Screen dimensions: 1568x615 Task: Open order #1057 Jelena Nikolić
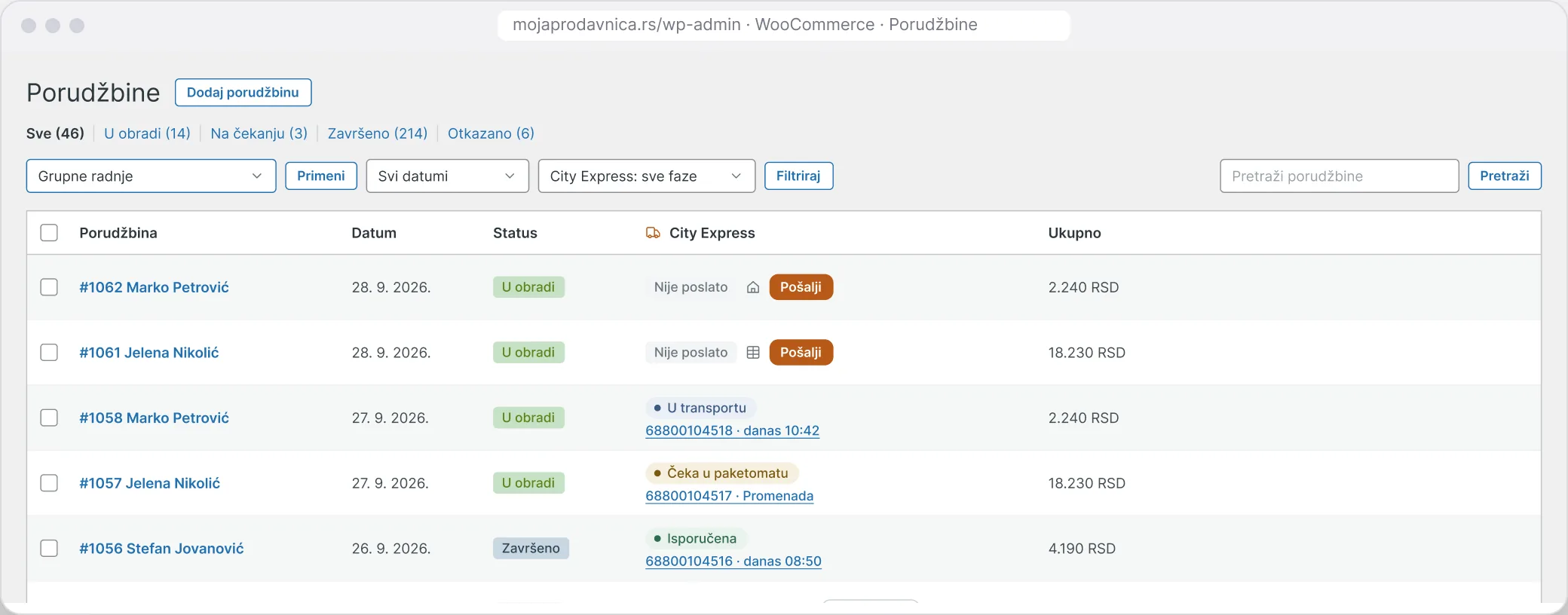pos(149,483)
